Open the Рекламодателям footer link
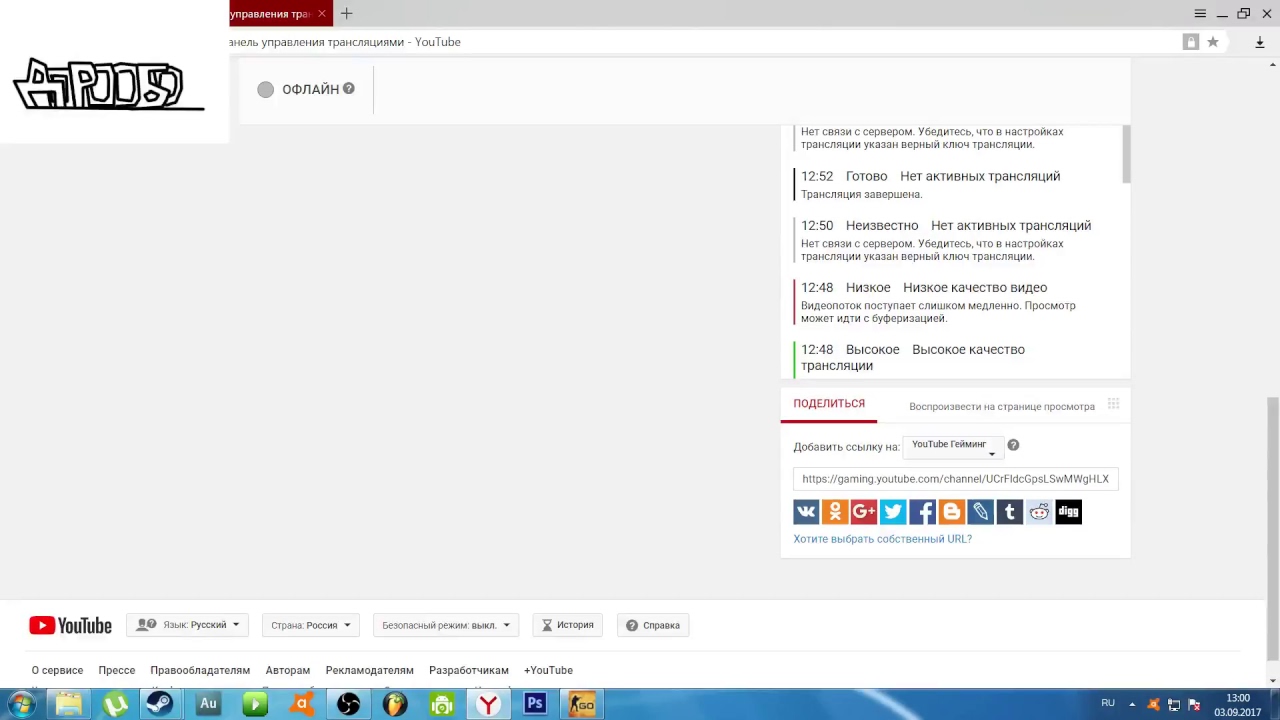 (x=369, y=670)
